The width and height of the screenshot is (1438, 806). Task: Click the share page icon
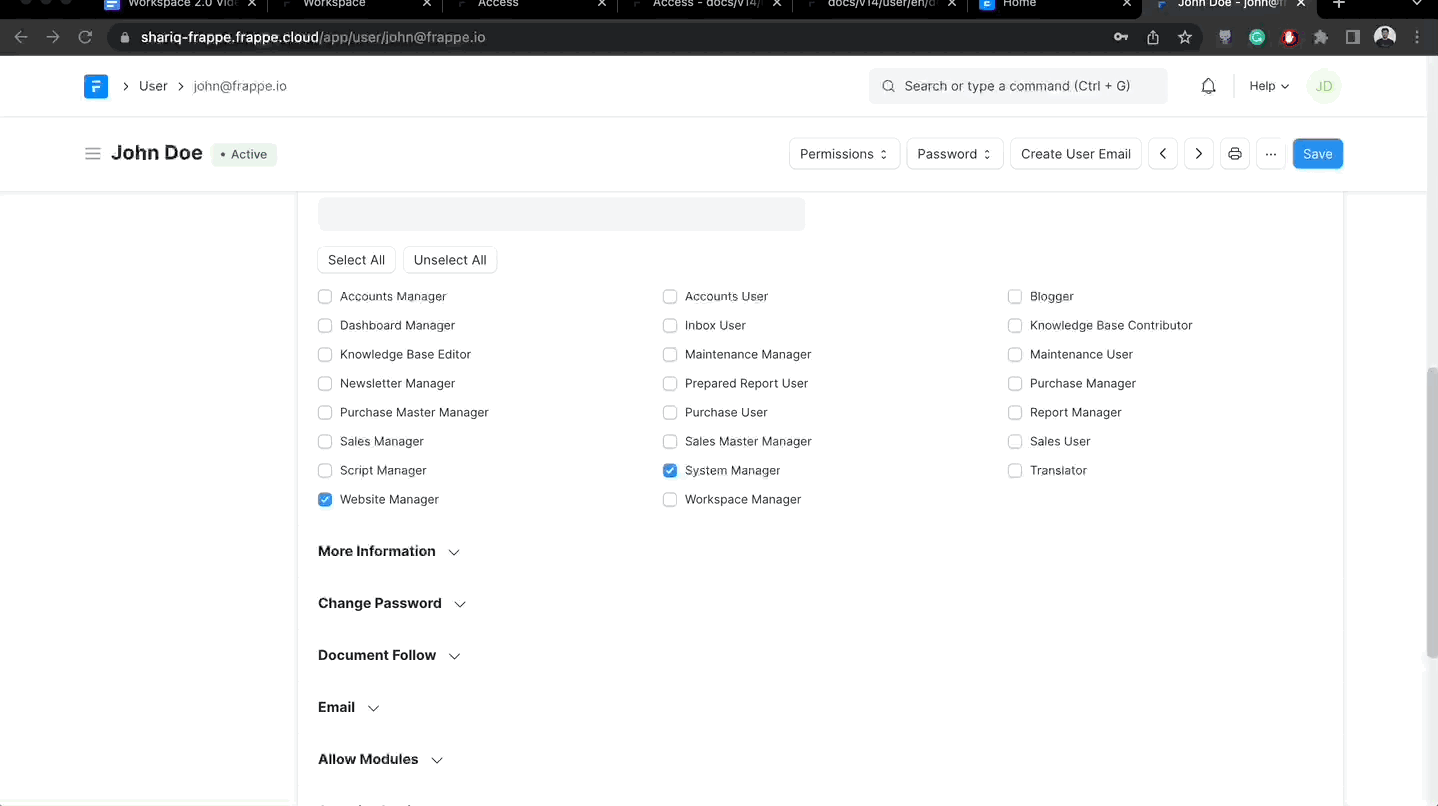tap(1153, 37)
